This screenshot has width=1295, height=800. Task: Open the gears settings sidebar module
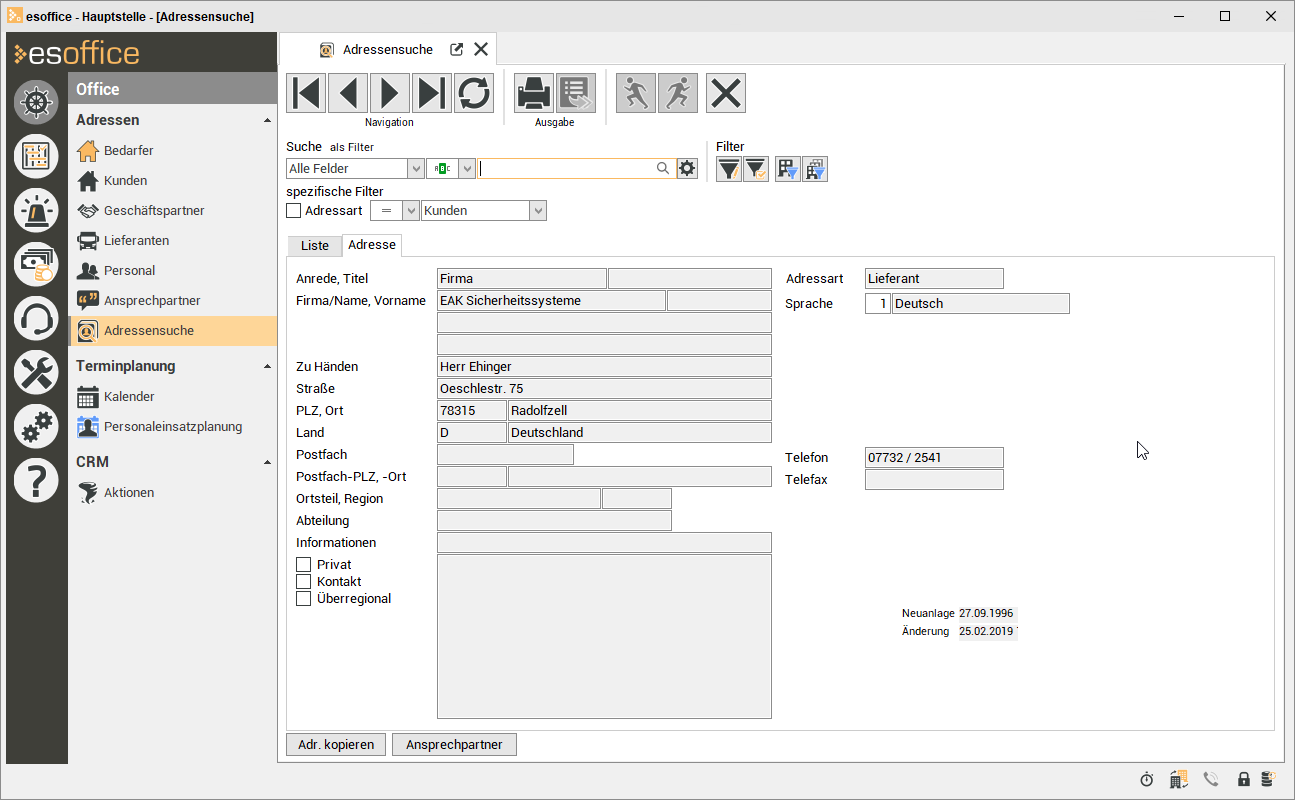(36, 427)
